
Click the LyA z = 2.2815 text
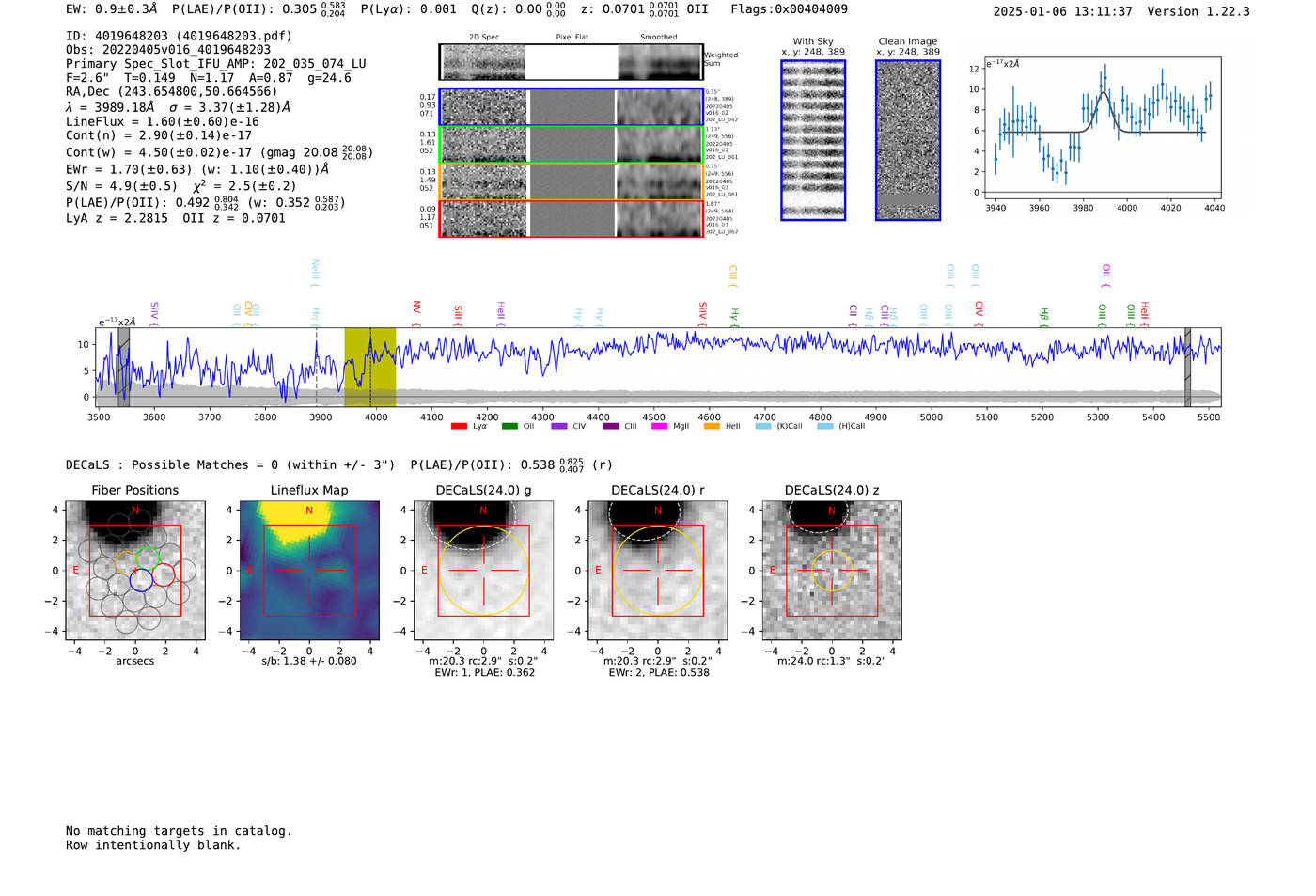(x=117, y=218)
